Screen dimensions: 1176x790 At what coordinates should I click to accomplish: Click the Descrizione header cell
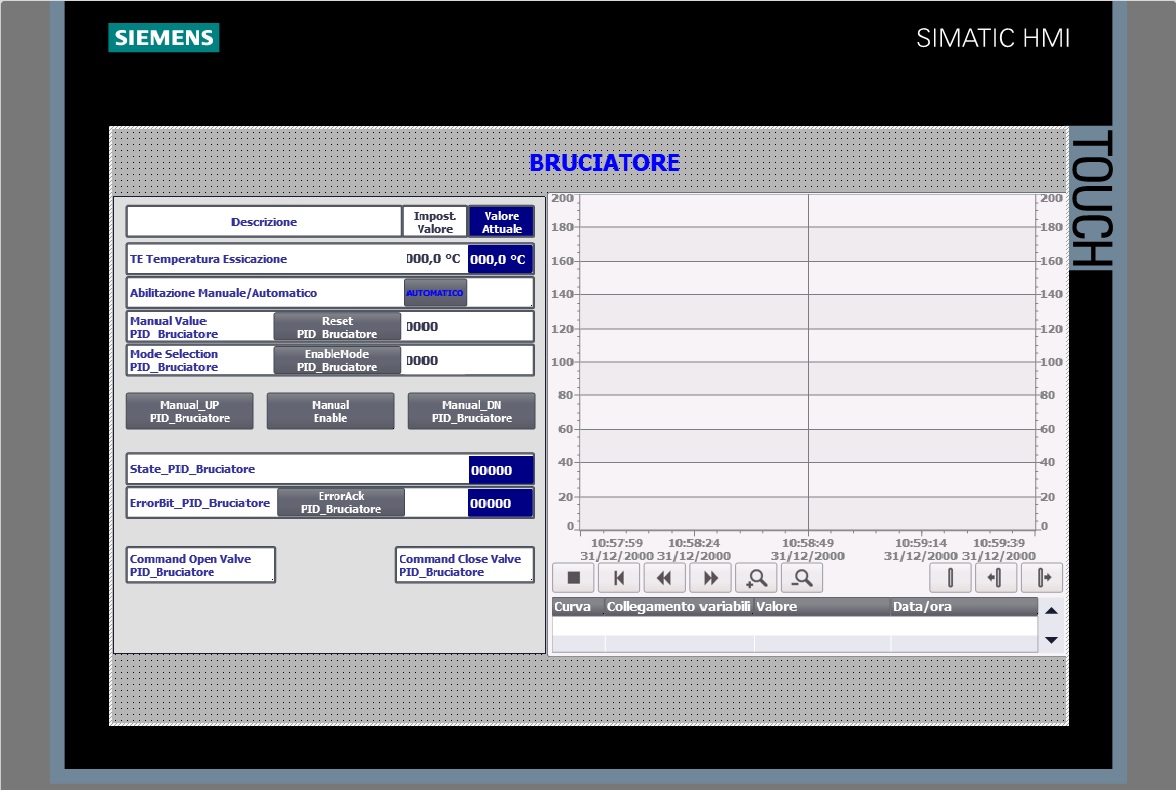[x=264, y=222]
